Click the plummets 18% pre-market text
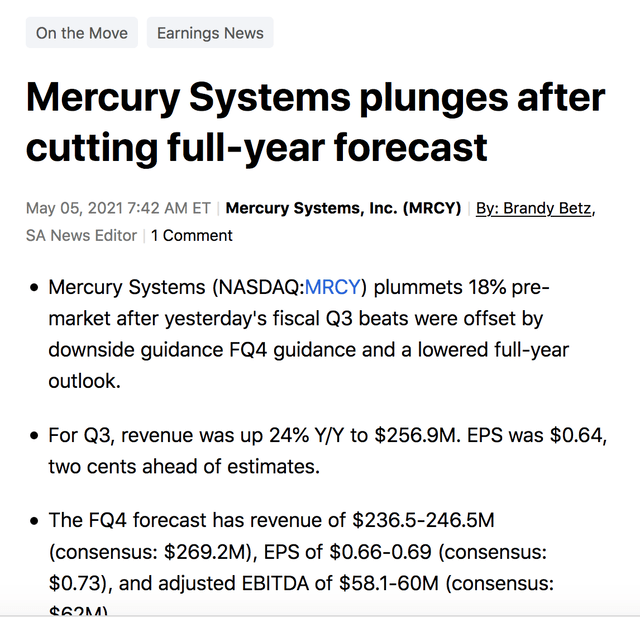 [299, 302]
